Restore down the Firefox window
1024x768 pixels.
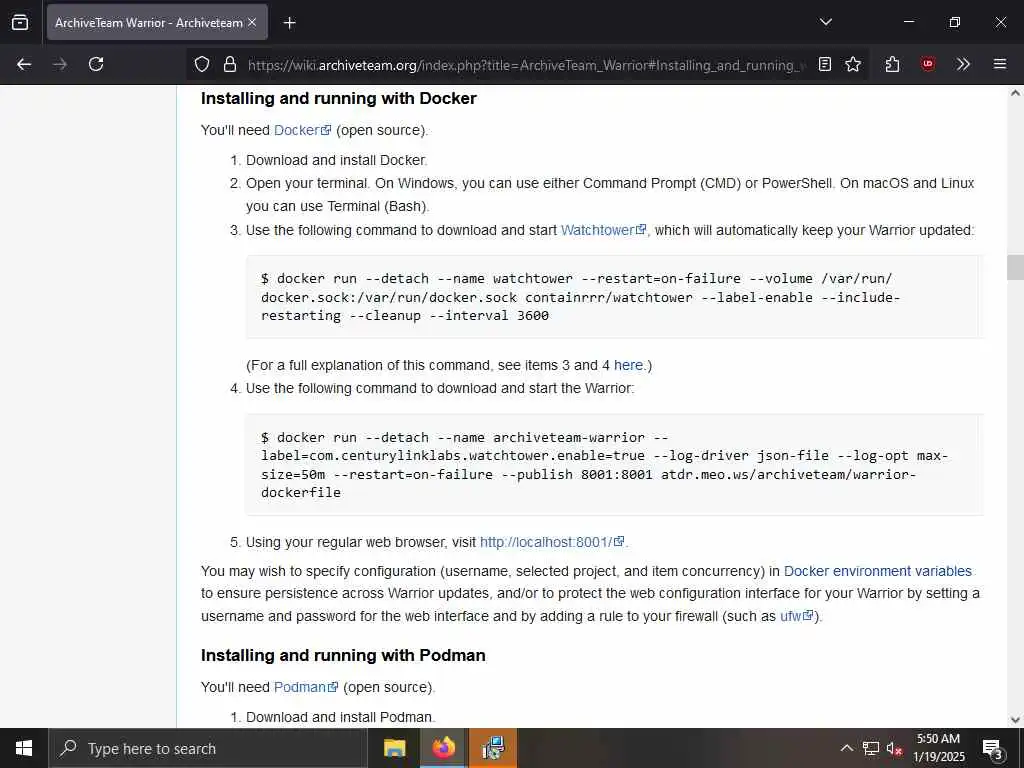tap(955, 22)
